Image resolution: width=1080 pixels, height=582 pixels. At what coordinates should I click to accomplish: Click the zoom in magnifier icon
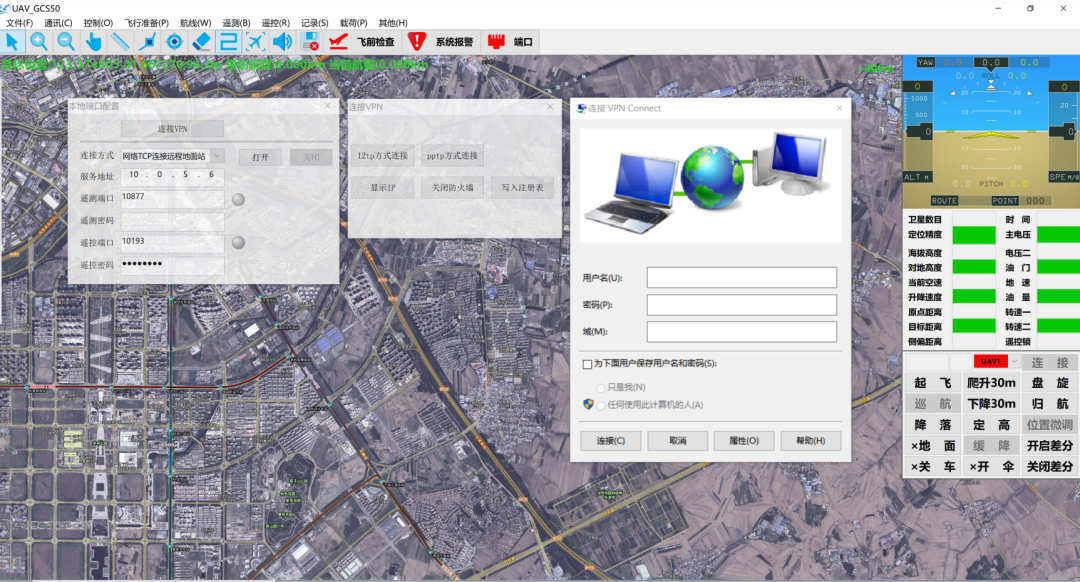click(x=39, y=41)
